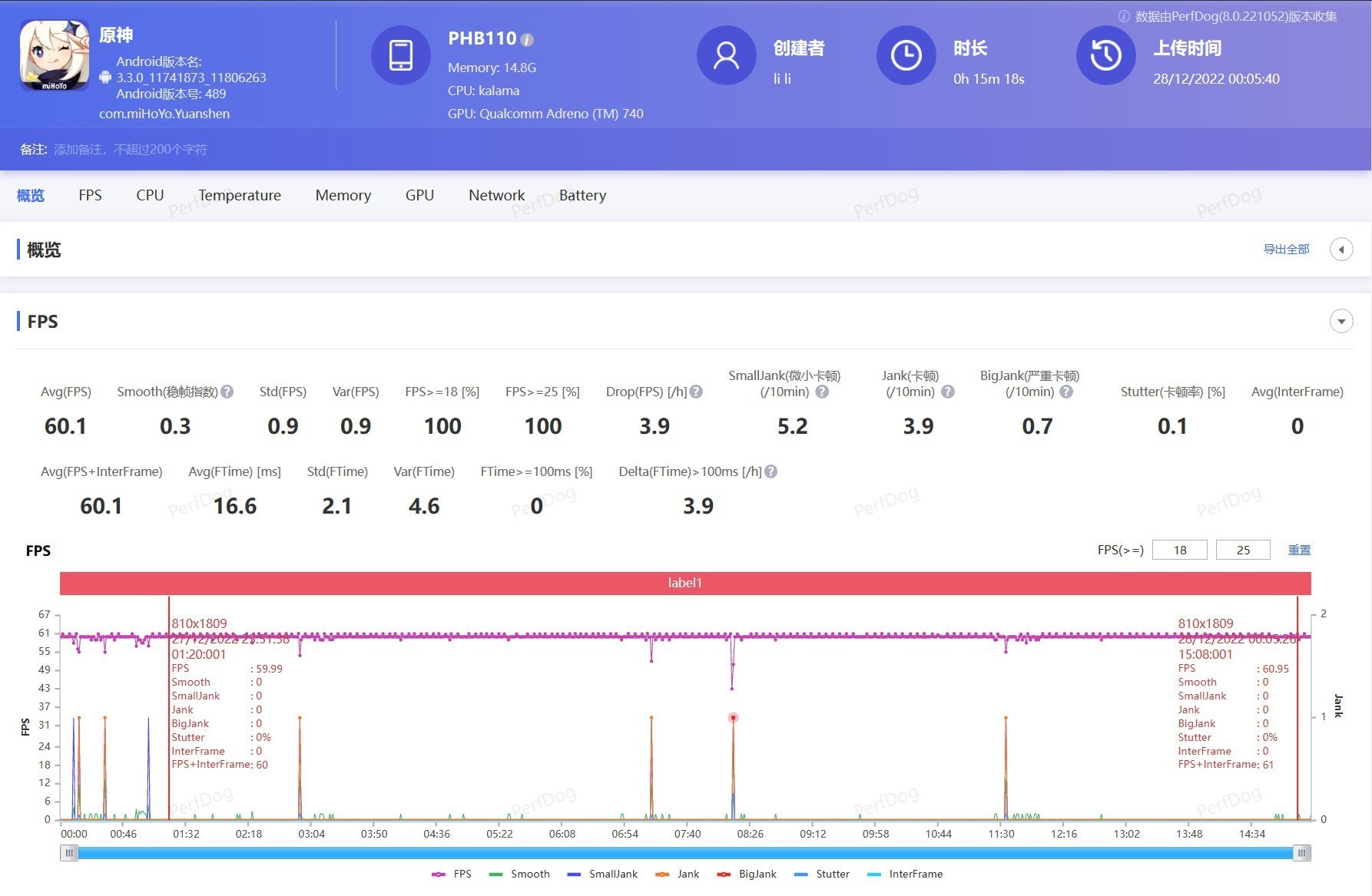Collapse the FPS section with arrow button

(1341, 321)
